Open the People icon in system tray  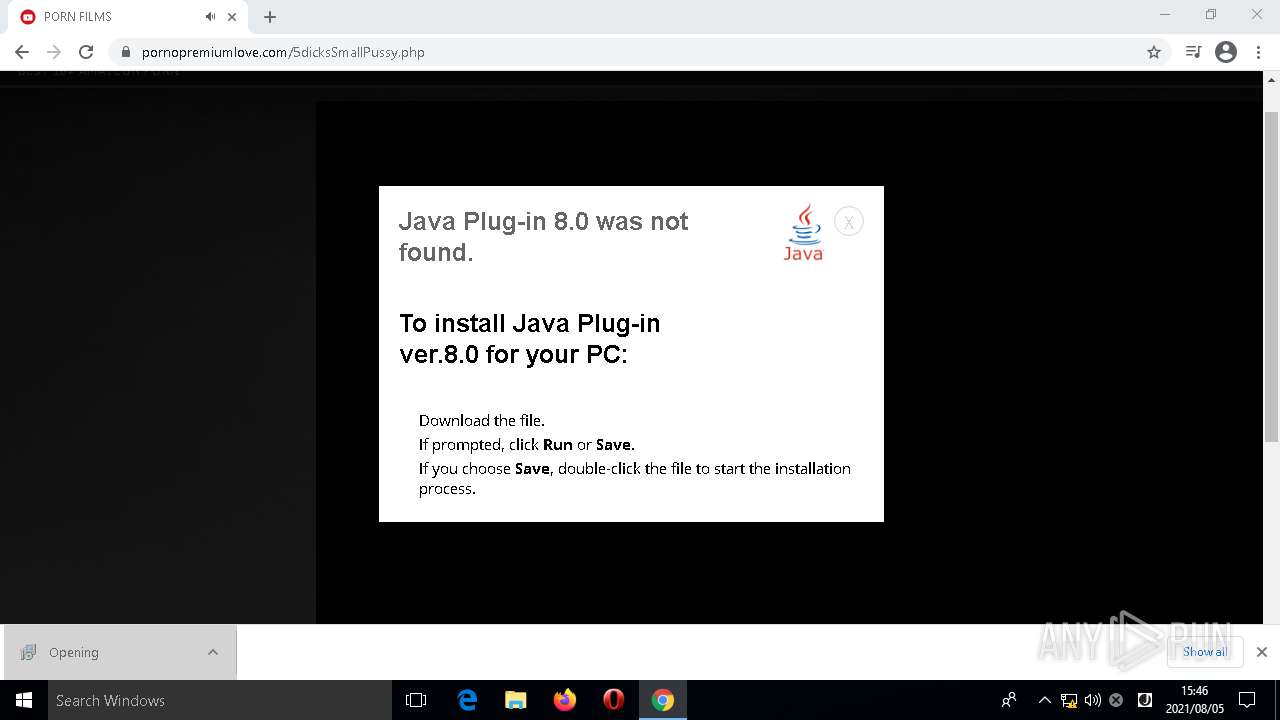(x=1009, y=700)
